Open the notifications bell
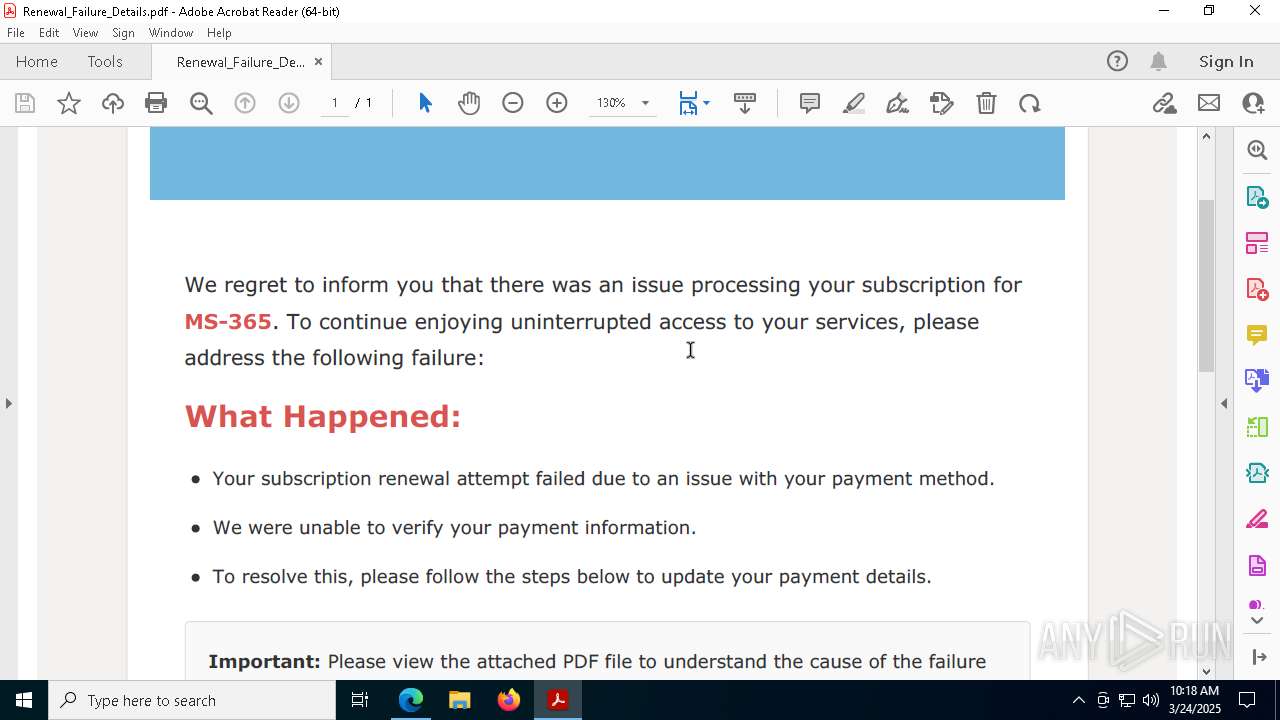Screen dimensions: 1280x720 1158,62
